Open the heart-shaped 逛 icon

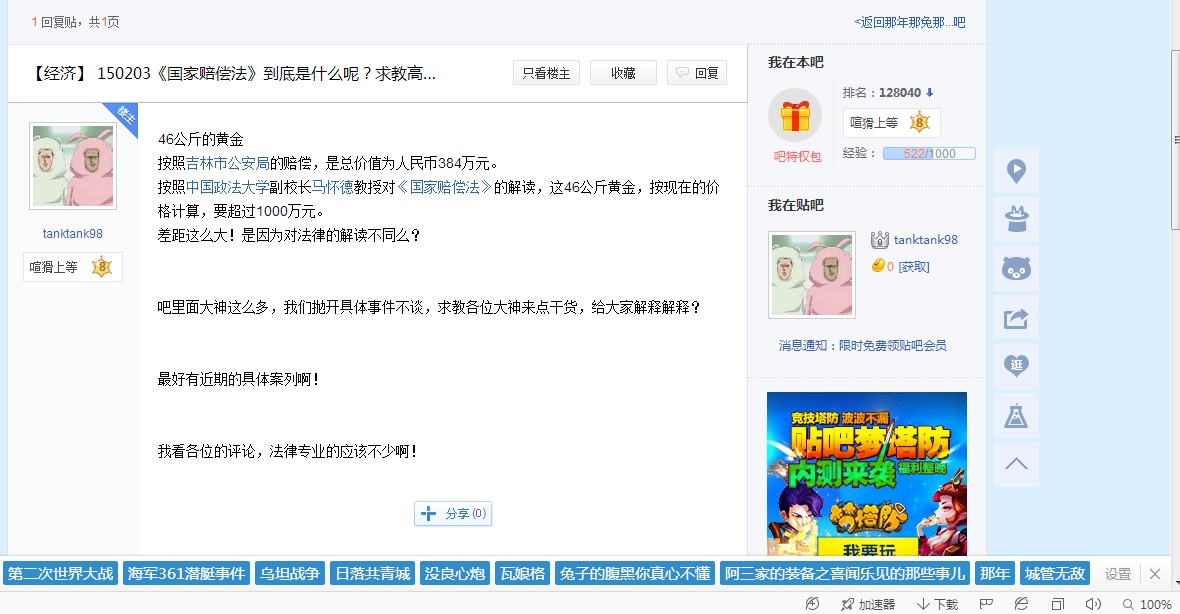pos(1016,366)
